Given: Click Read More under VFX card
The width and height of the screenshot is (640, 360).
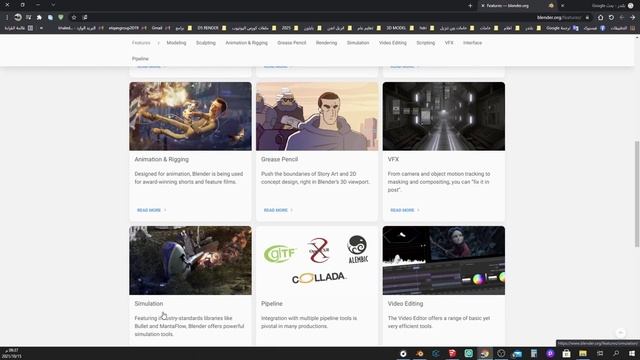Looking at the screenshot, I should (x=404, y=210).
